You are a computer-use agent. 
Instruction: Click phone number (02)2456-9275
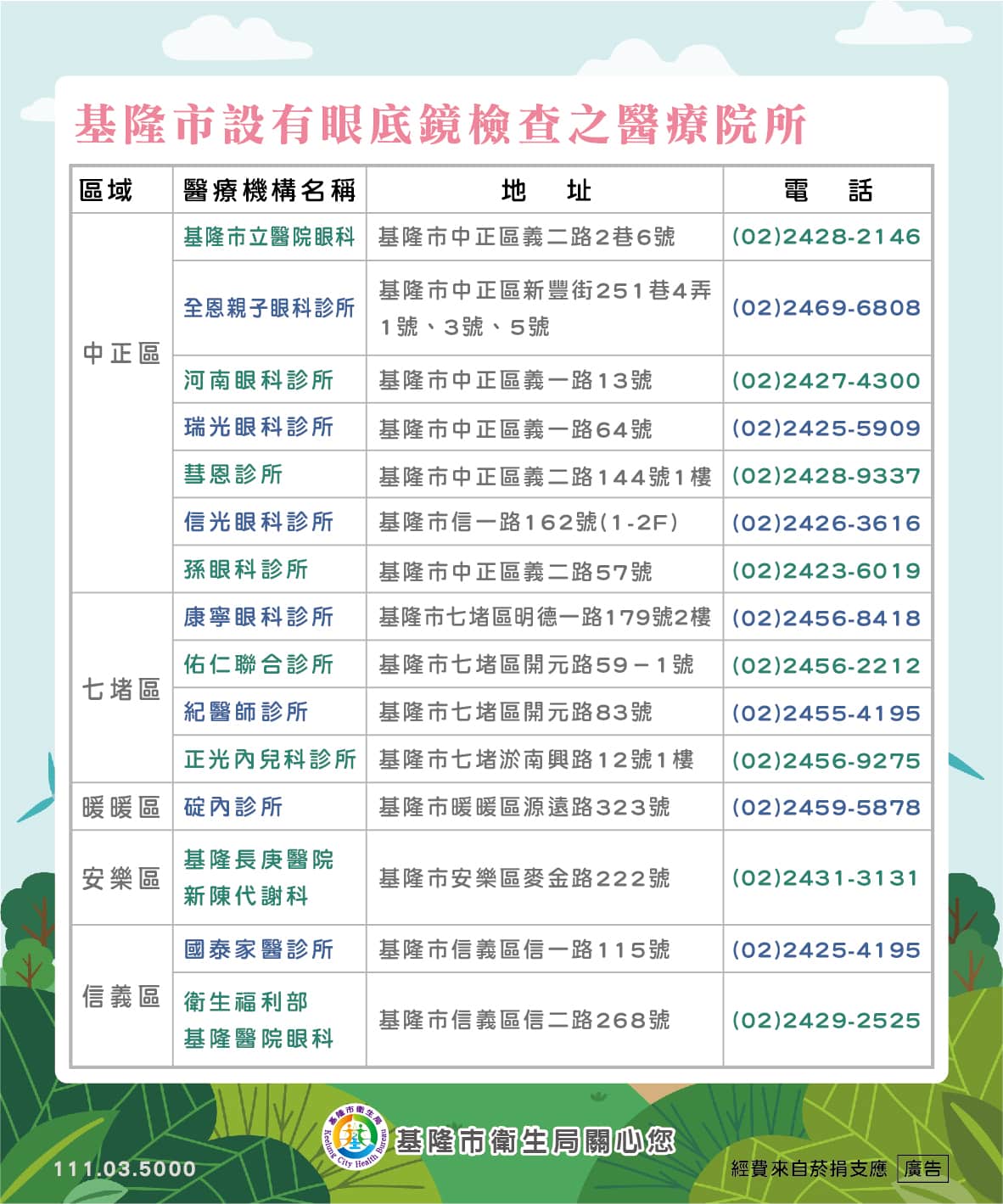point(826,760)
